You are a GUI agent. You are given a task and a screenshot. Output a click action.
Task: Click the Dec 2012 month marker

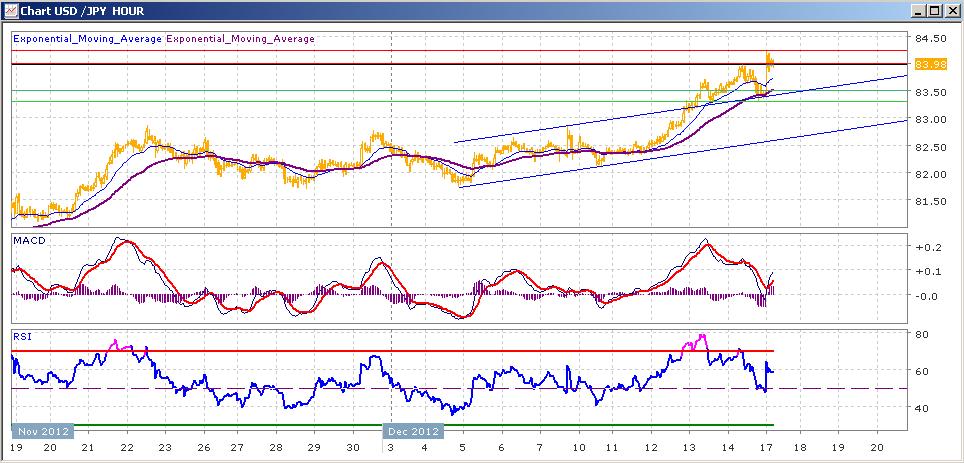pos(413,430)
